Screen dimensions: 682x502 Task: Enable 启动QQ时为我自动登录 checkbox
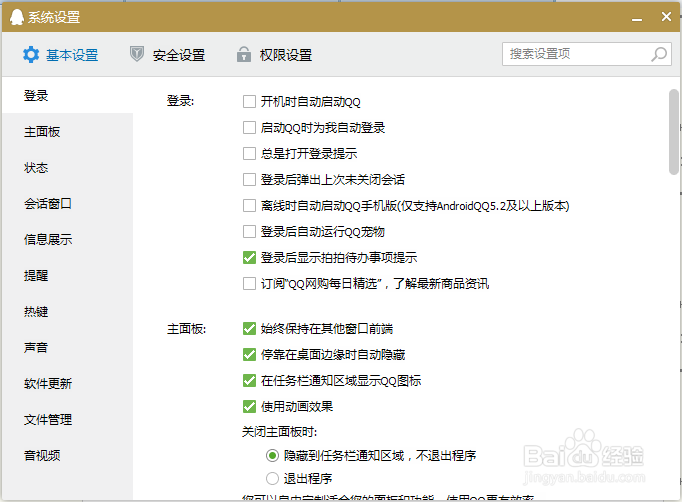[x=249, y=127]
